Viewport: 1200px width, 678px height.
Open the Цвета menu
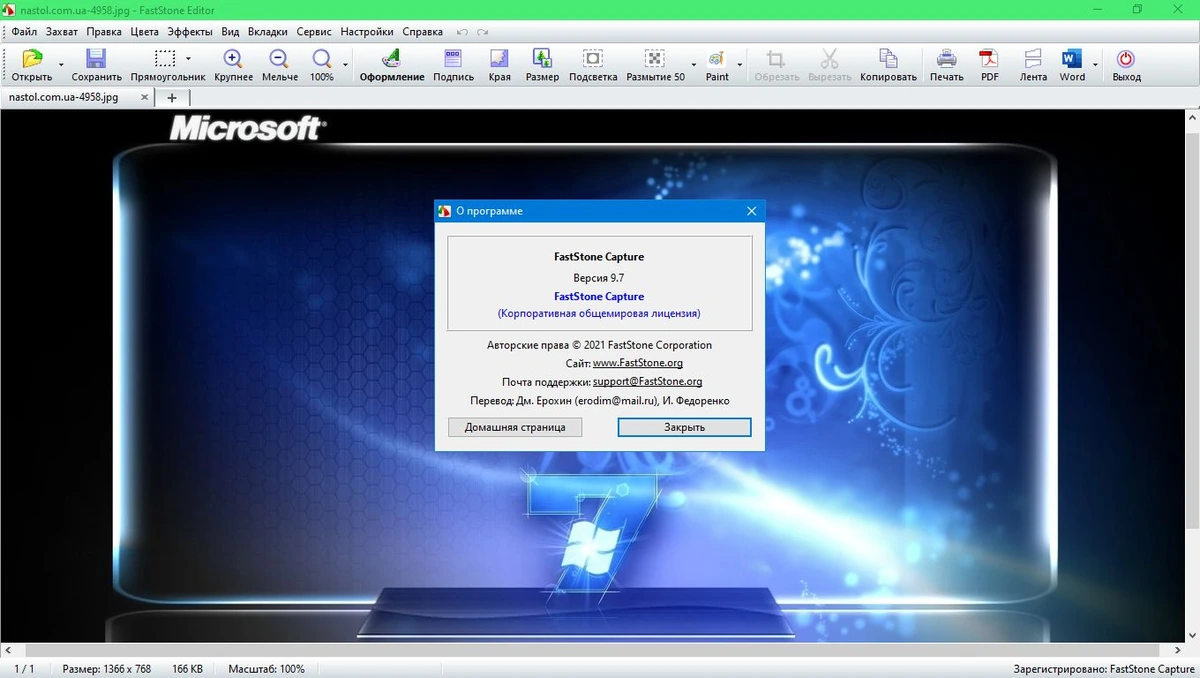click(x=145, y=32)
